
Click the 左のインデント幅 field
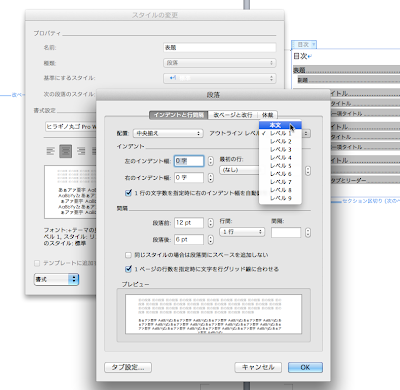pyautogui.click(x=189, y=161)
